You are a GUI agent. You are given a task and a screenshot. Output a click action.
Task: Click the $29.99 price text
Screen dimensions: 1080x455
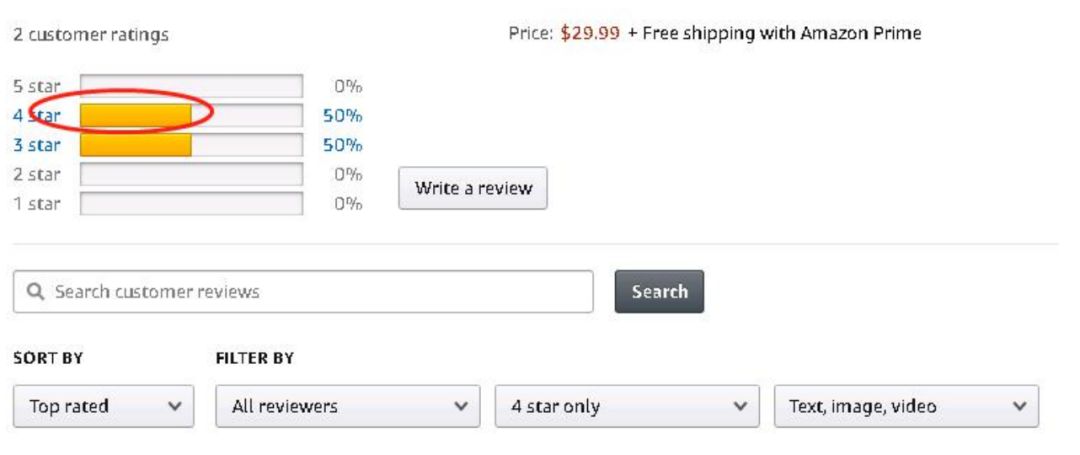point(590,32)
